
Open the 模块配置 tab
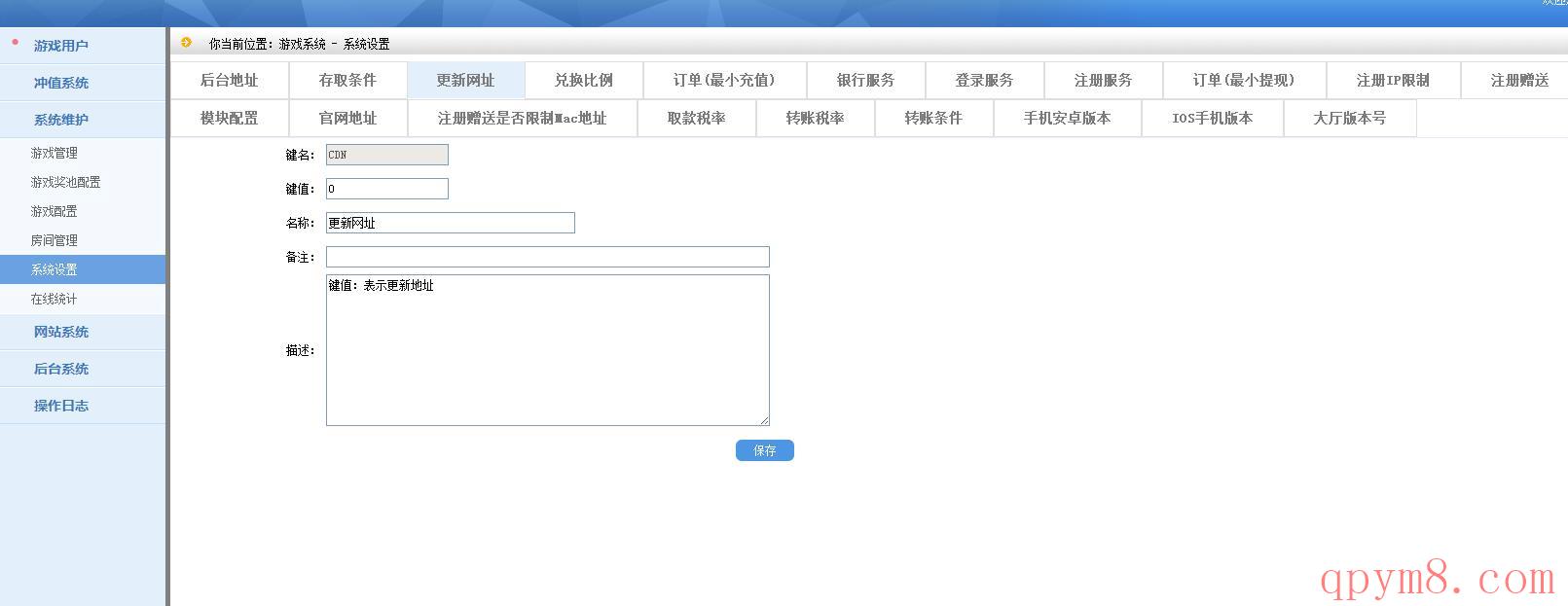[x=230, y=119]
